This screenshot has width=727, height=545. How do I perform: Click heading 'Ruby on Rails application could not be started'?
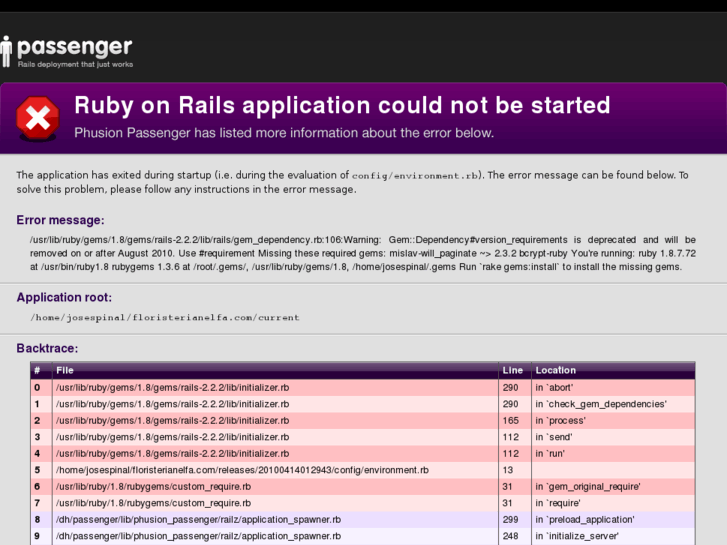tap(342, 105)
